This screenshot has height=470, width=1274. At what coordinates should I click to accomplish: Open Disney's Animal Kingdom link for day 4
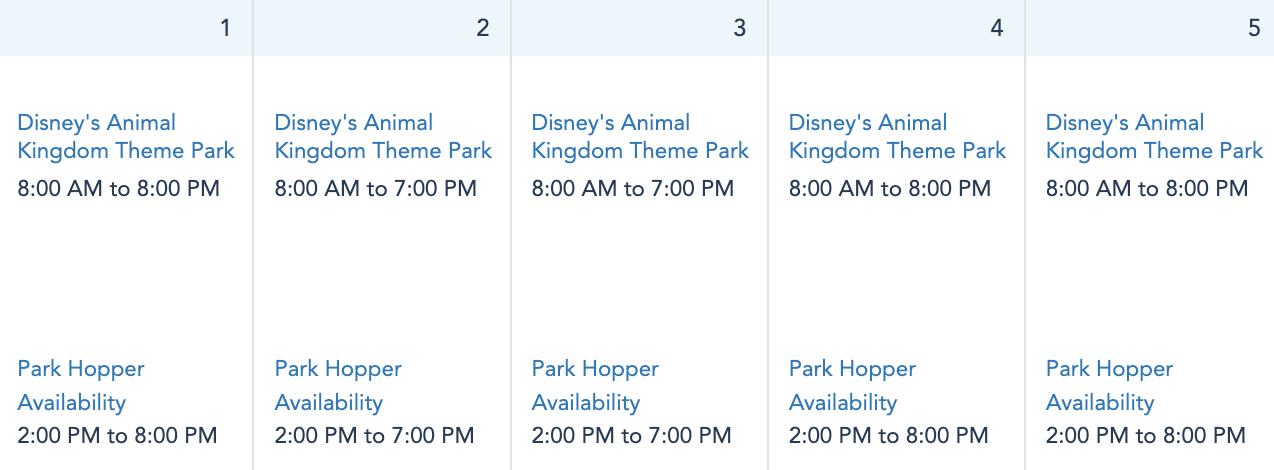[x=897, y=137]
